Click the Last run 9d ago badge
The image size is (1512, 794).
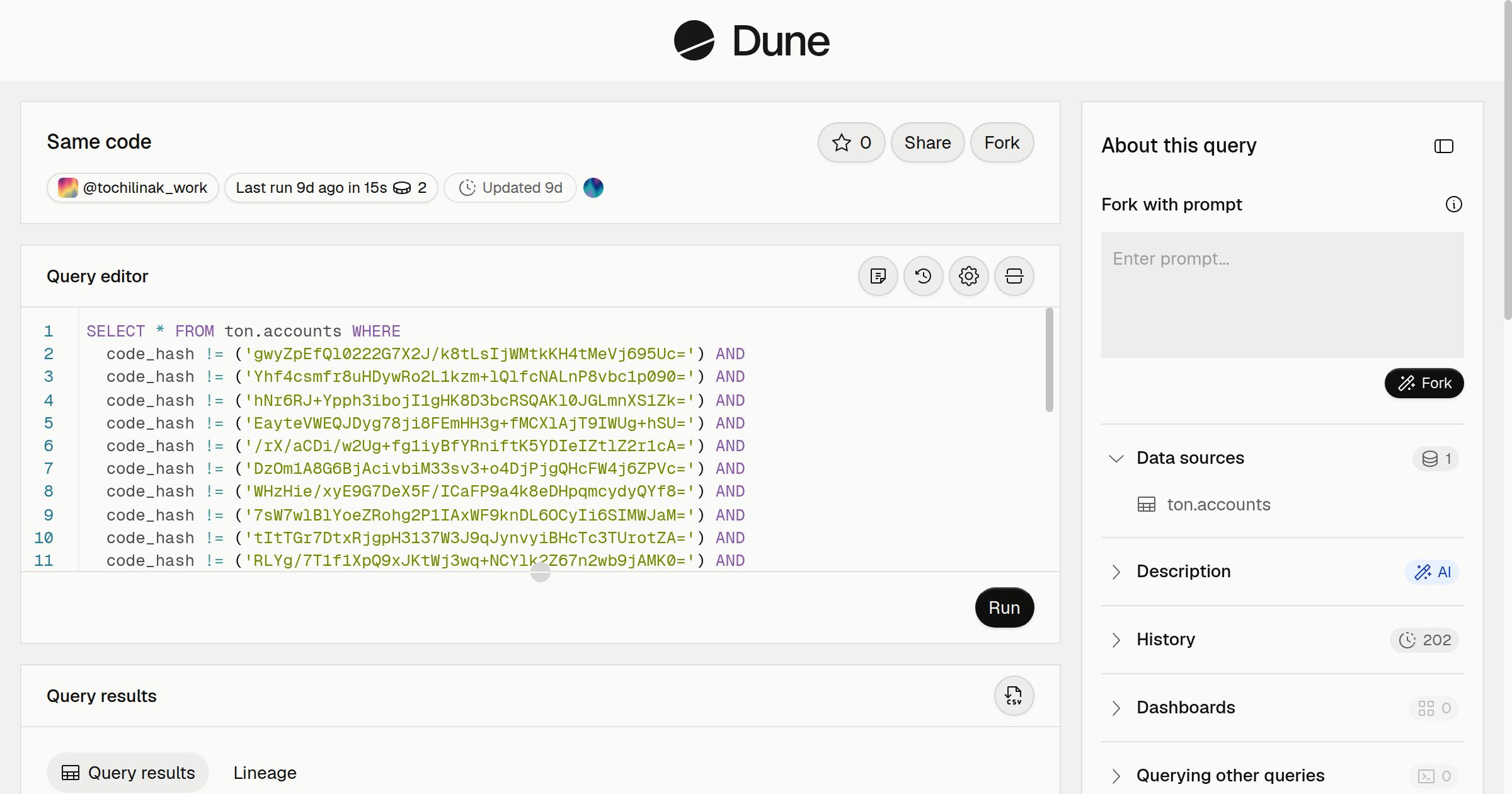tap(331, 188)
